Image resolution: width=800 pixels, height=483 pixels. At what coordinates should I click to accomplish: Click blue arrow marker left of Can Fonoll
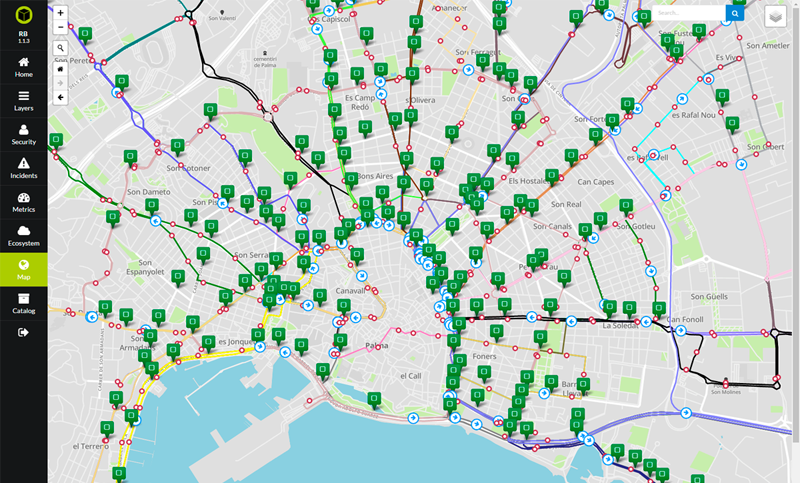point(646,322)
